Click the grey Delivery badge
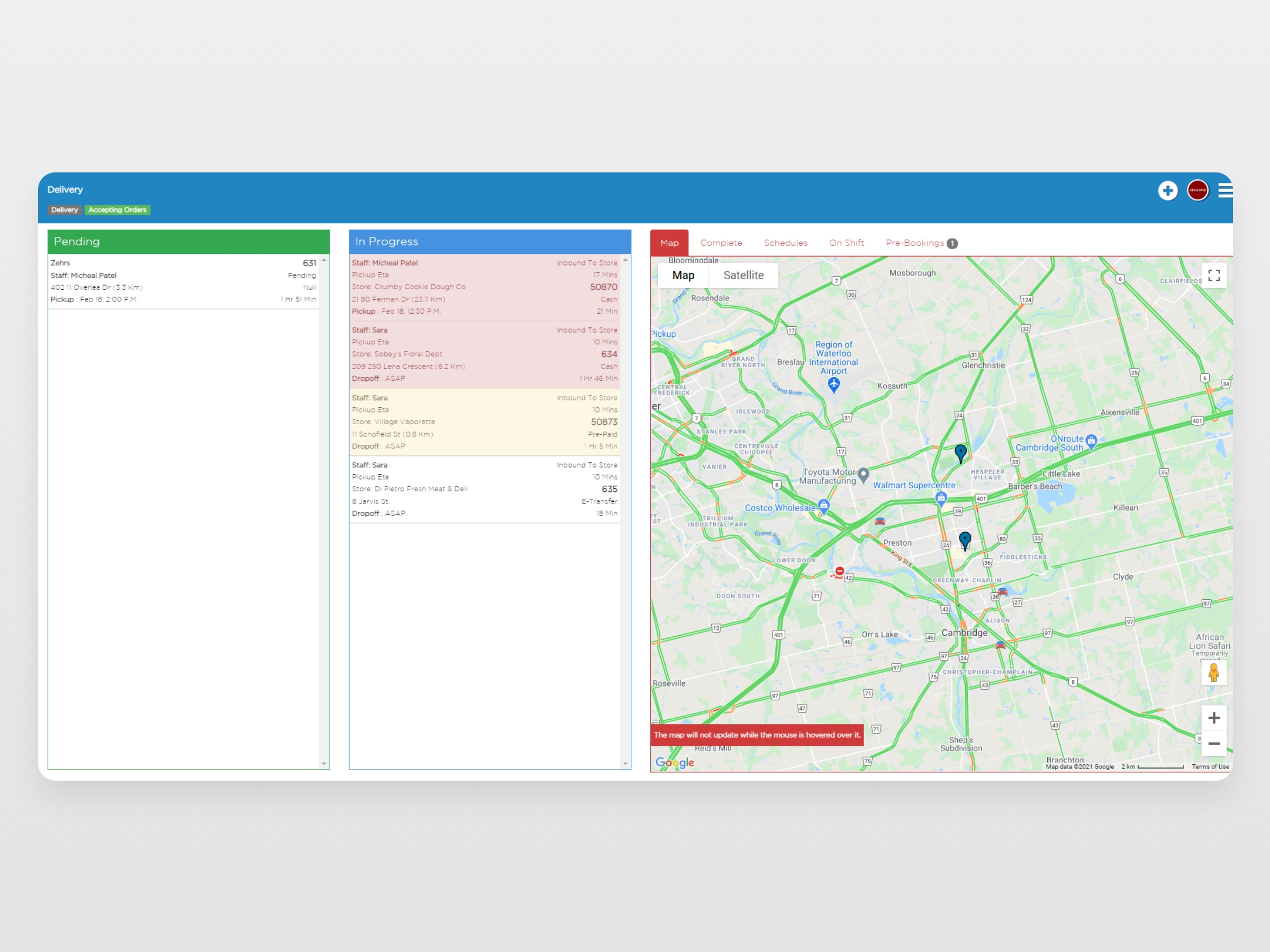1270x952 pixels. tap(65, 210)
